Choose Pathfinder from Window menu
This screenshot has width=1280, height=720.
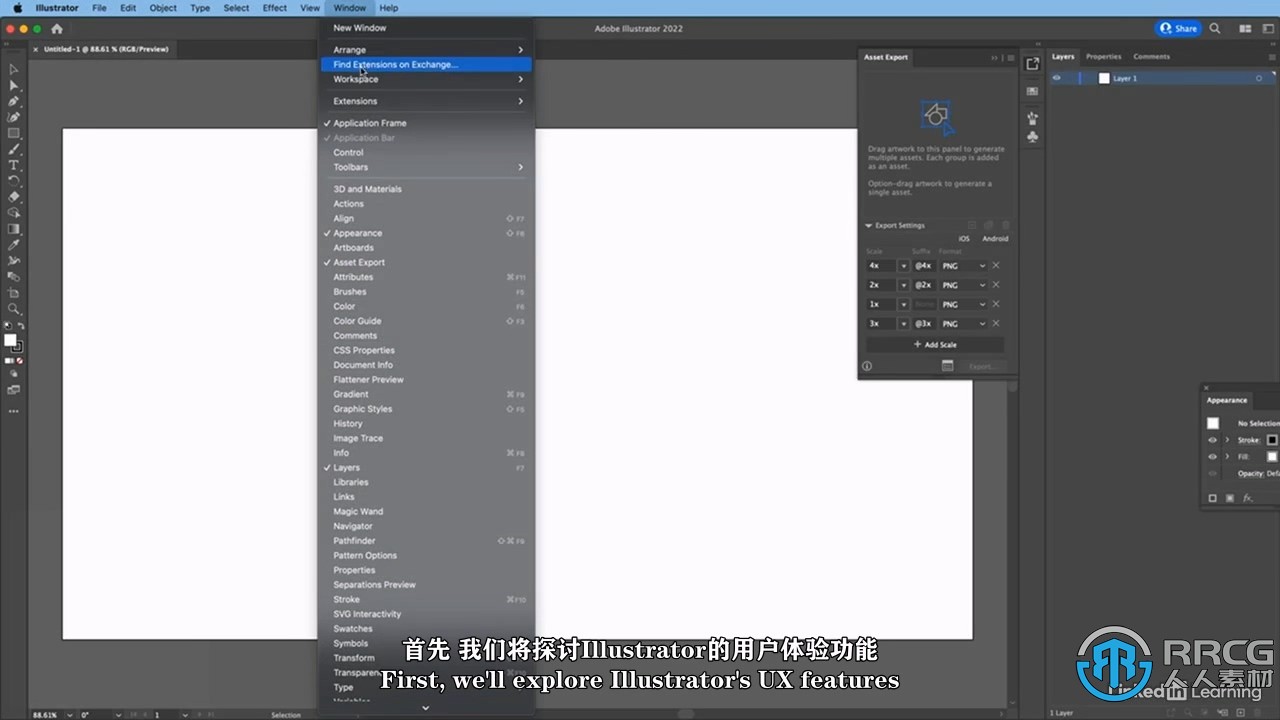click(426, 541)
